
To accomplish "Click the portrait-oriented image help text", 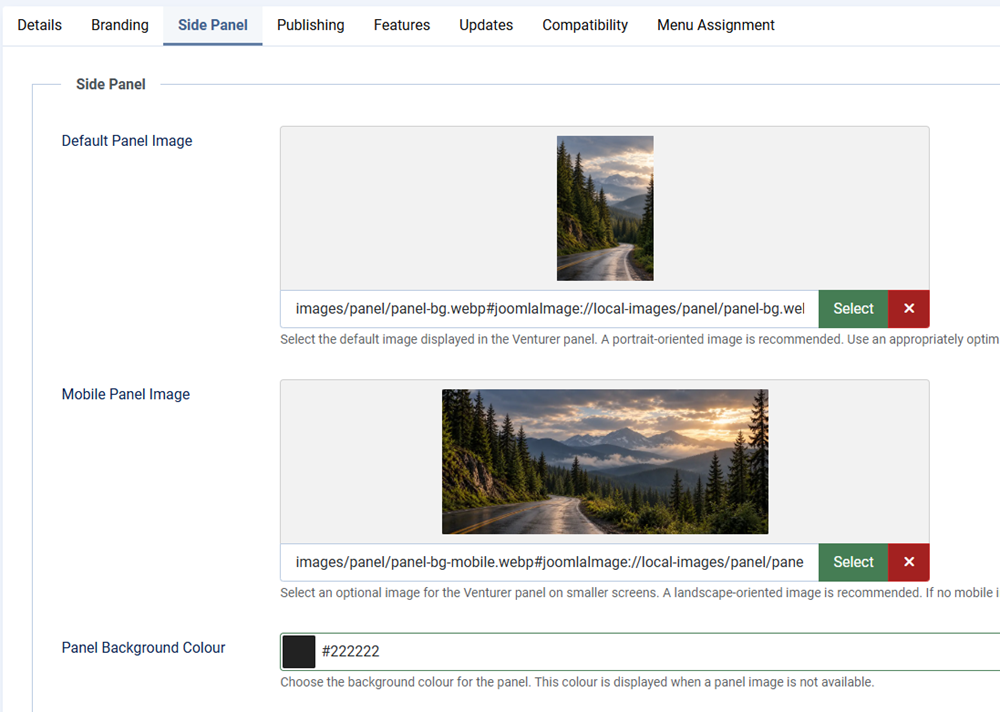I will [x=640, y=339].
